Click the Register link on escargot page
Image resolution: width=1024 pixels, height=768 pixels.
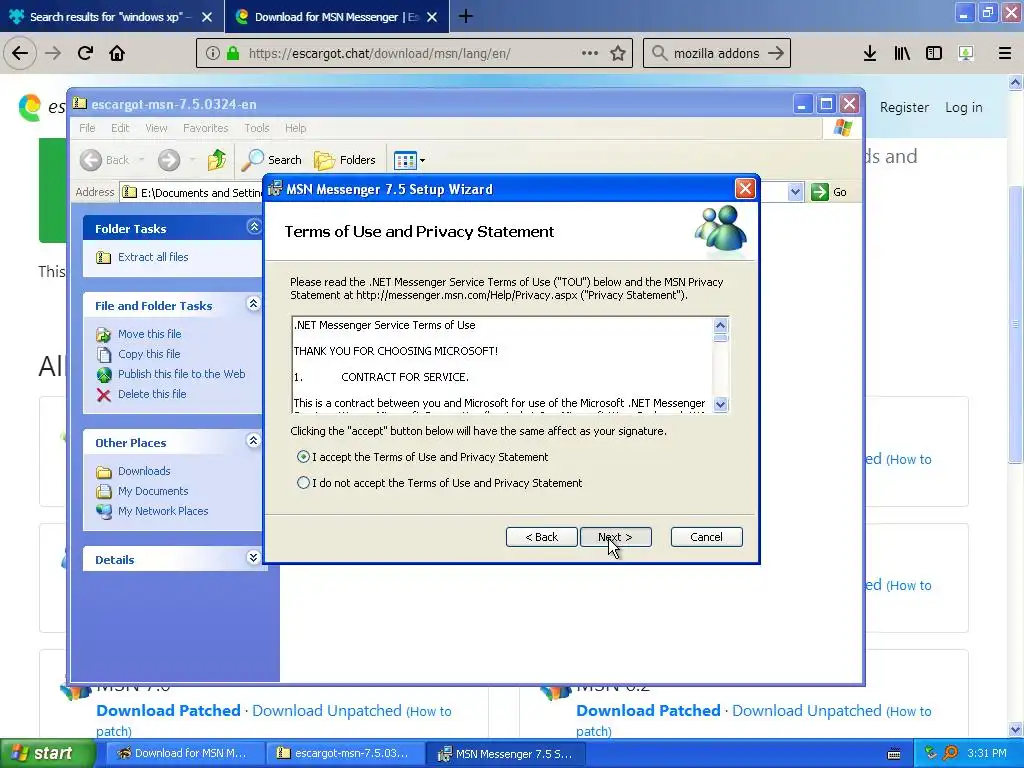point(904,107)
